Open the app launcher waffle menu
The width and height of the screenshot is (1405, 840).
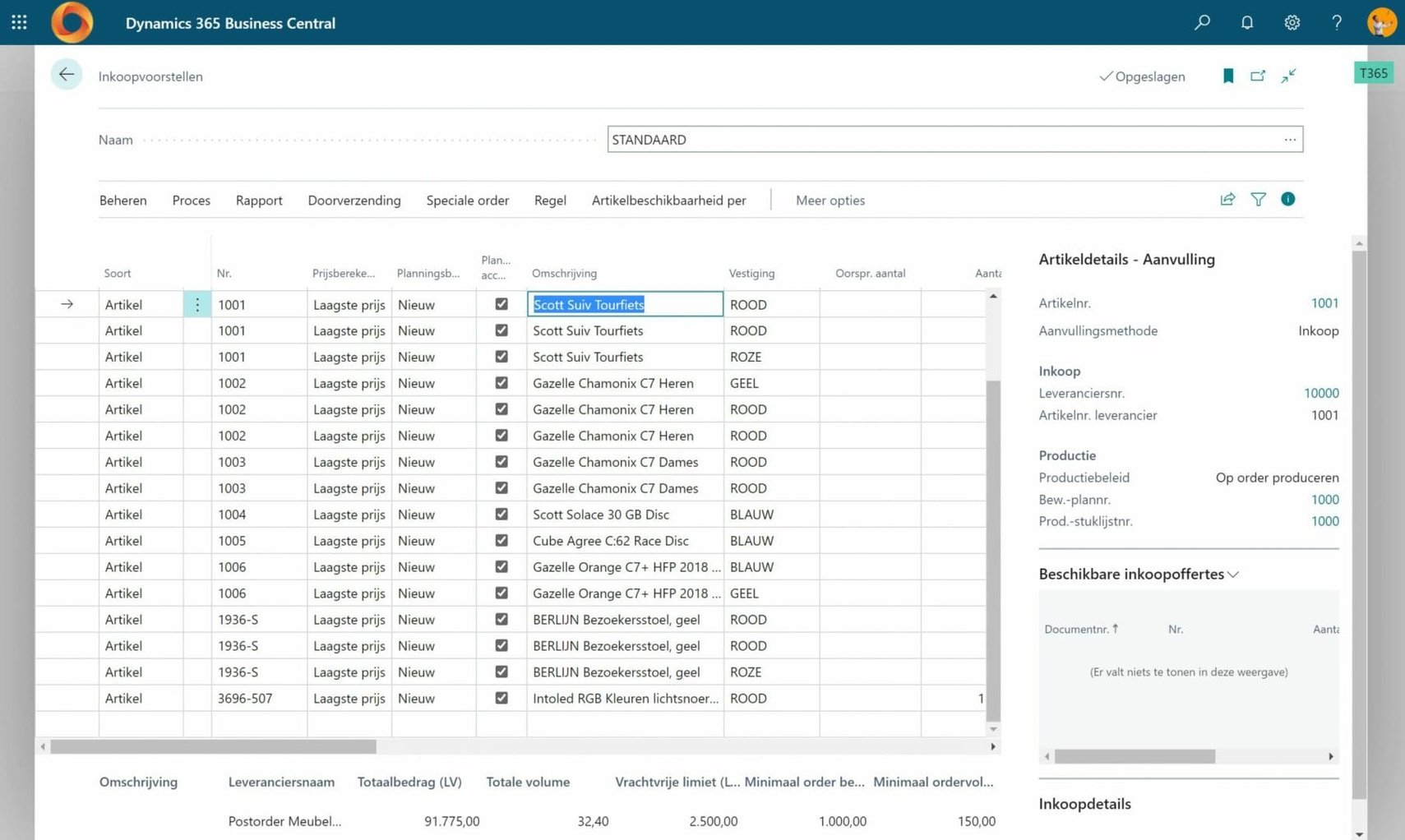[x=19, y=22]
